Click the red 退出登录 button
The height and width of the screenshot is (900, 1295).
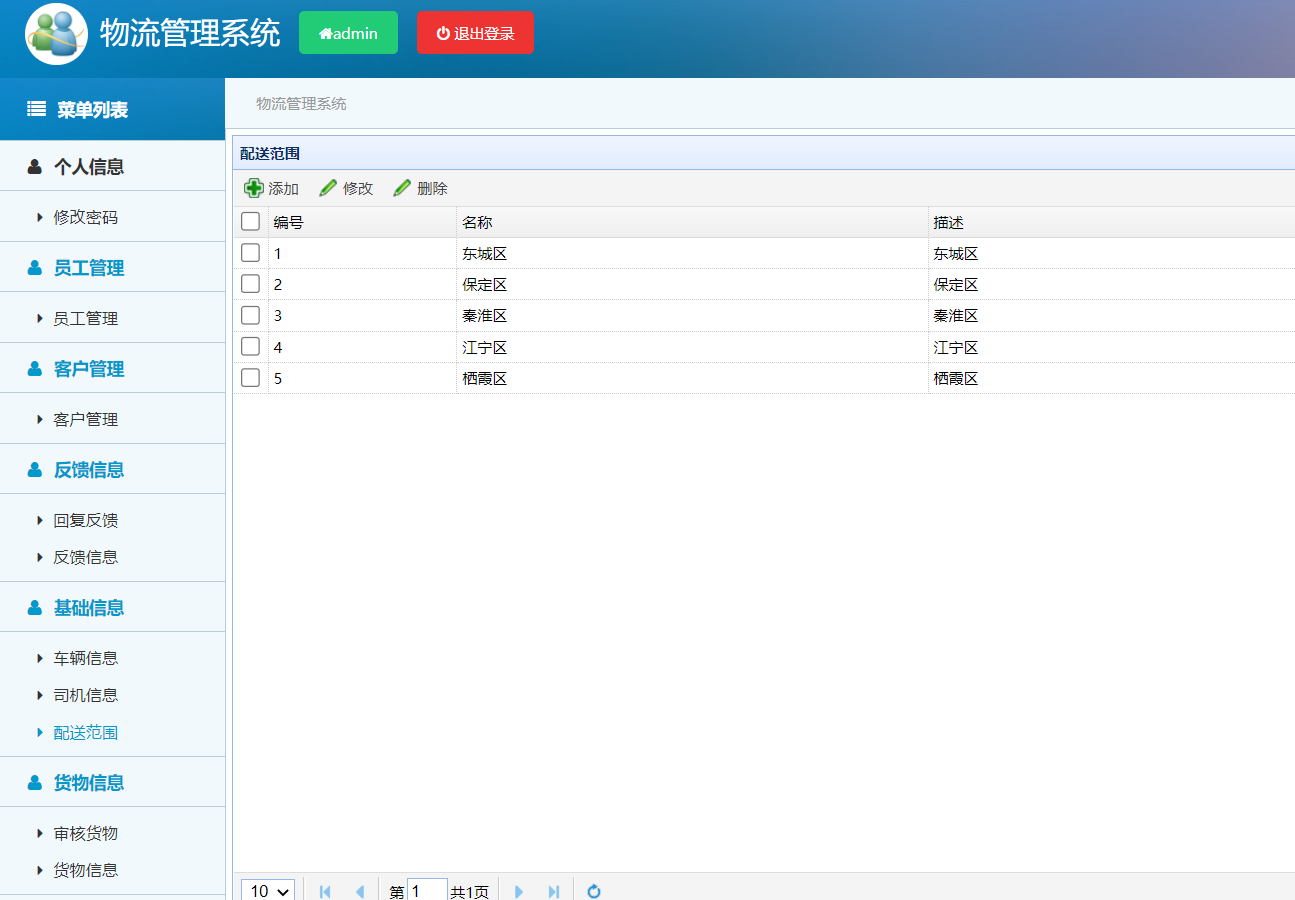[475, 32]
